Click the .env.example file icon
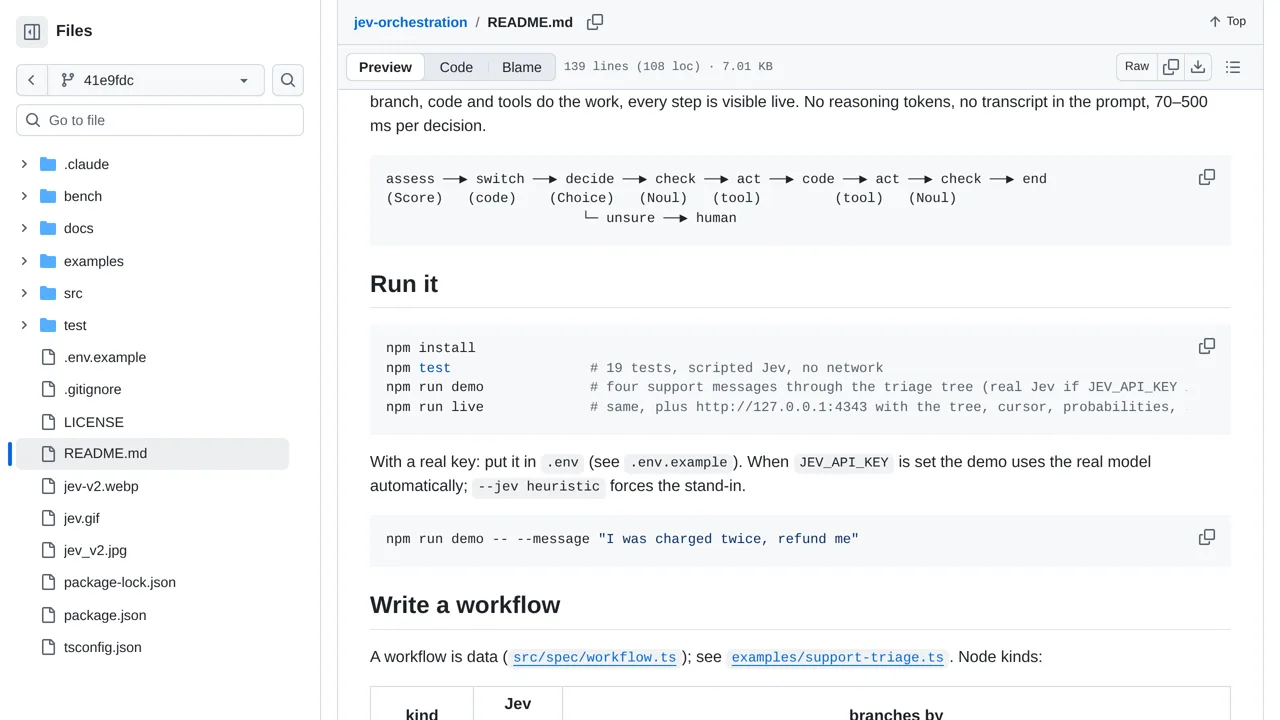 [48, 357]
